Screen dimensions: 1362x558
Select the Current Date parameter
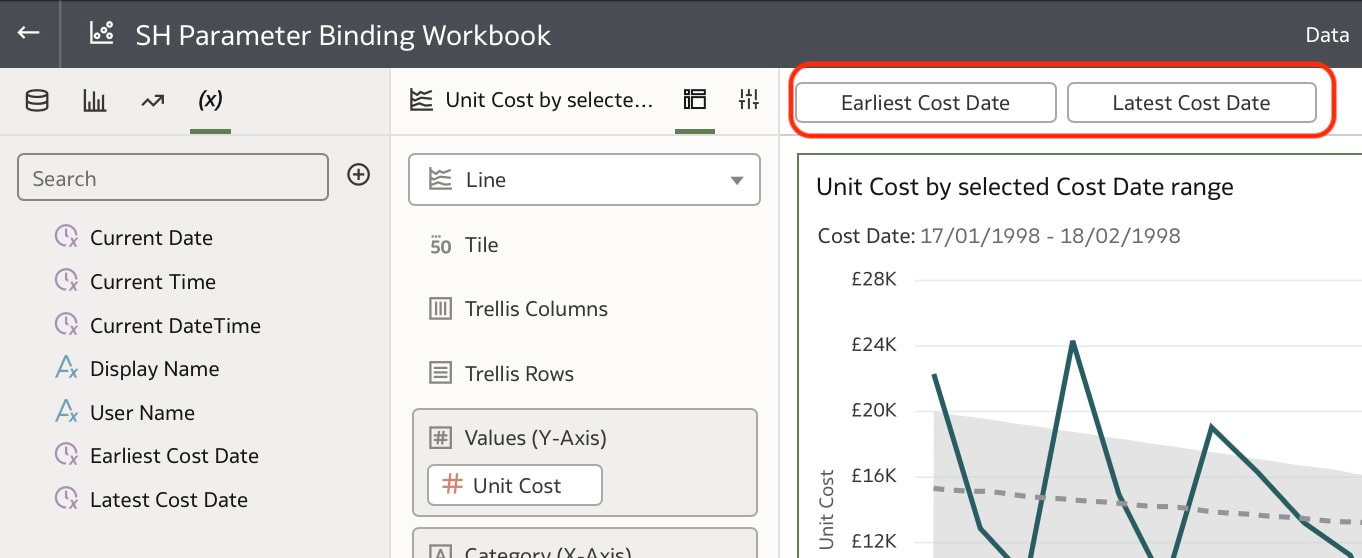pos(151,238)
